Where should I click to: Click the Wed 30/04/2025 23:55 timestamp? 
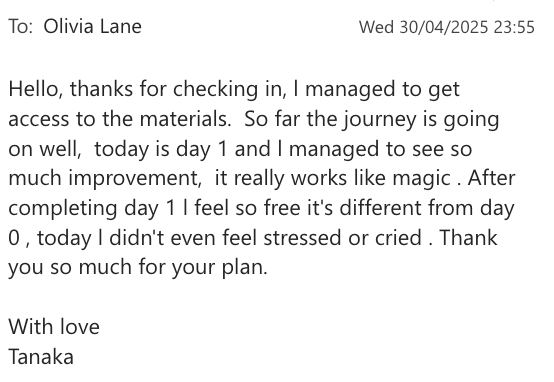447,27
